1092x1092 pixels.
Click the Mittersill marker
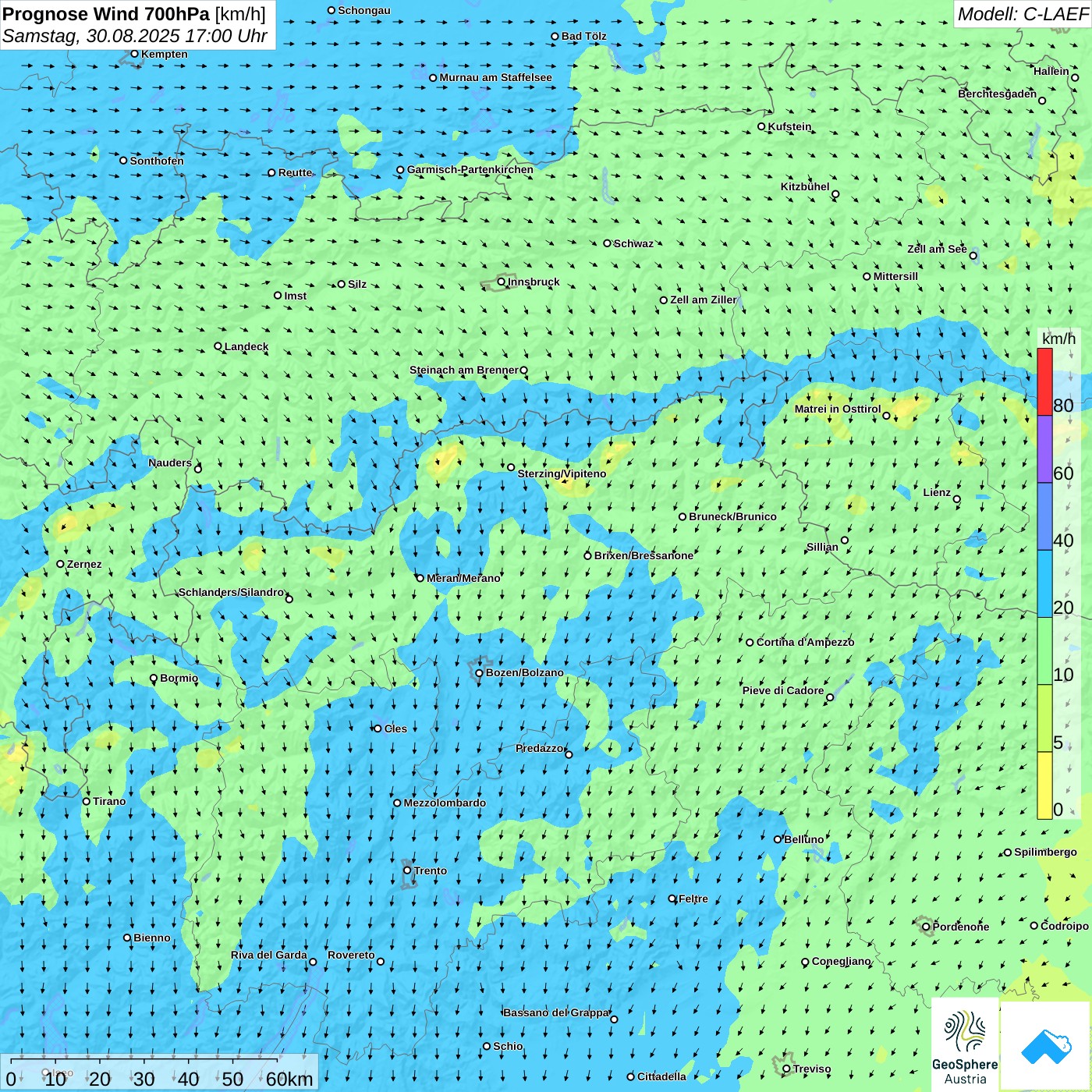point(867,276)
